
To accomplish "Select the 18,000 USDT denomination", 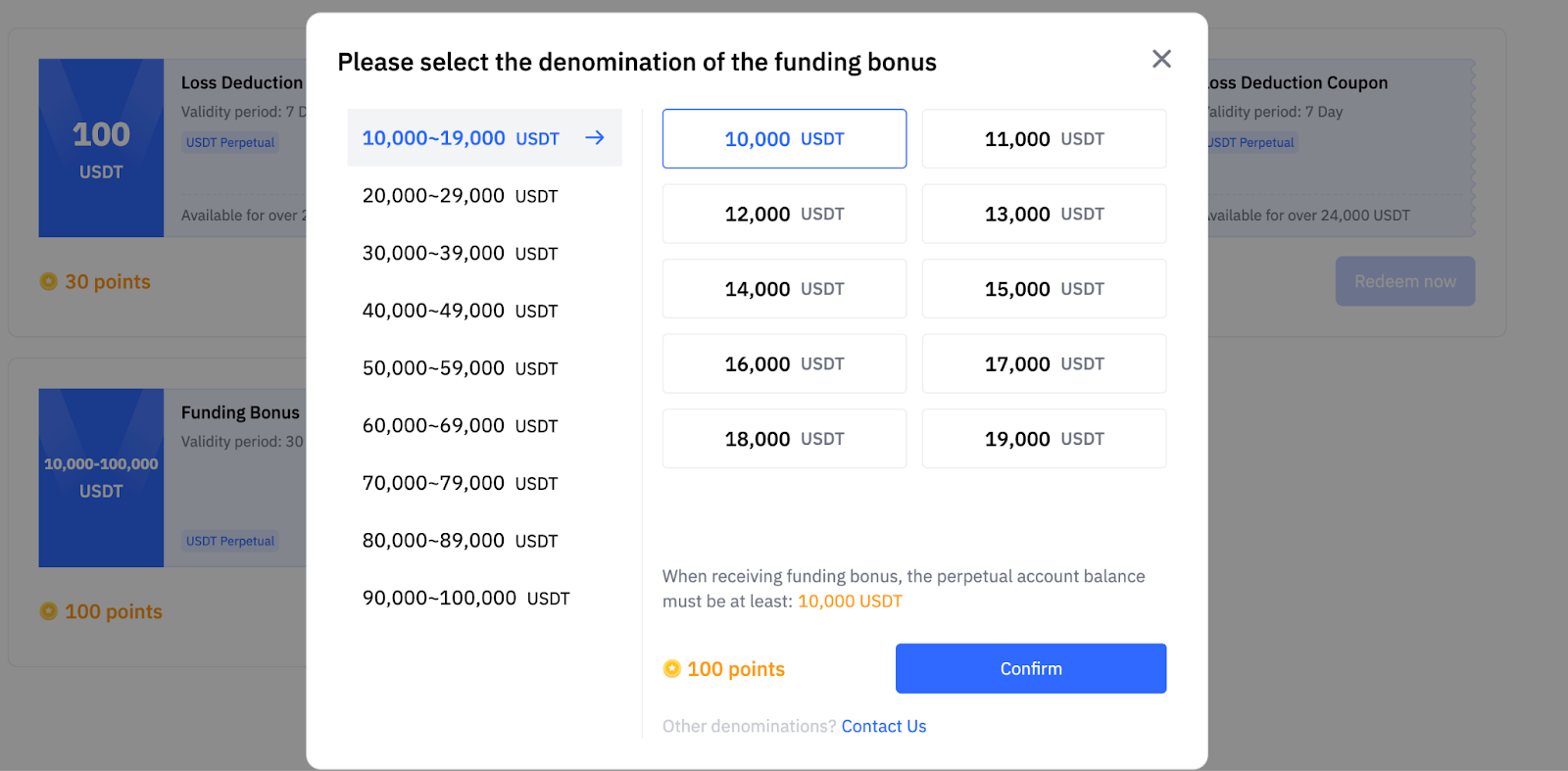I will [784, 439].
